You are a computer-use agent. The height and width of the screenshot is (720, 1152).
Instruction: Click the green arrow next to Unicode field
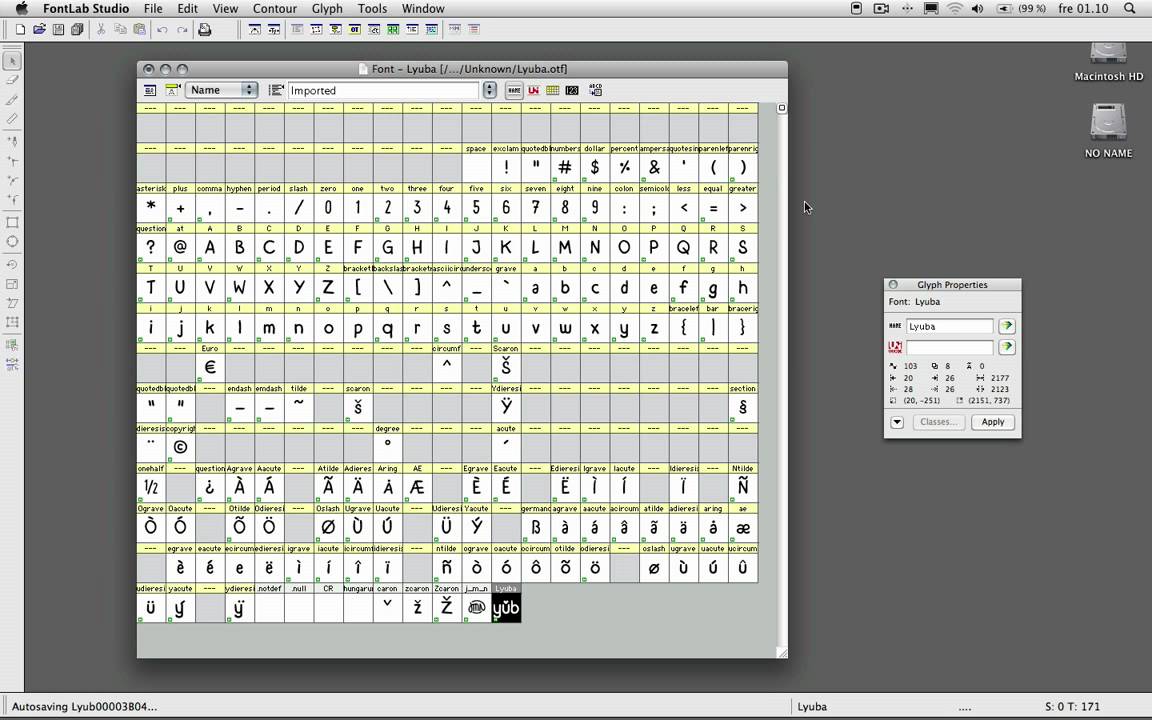(x=1007, y=346)
